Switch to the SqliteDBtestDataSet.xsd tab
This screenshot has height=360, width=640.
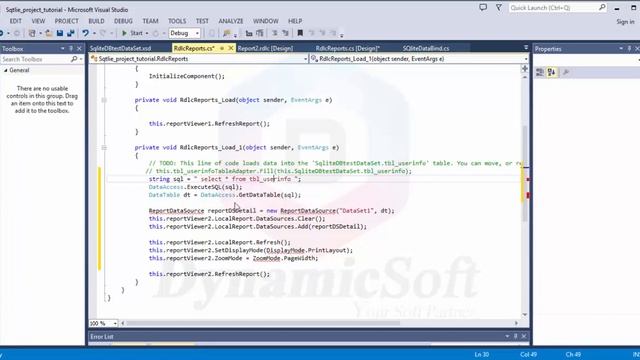point(120,48)
